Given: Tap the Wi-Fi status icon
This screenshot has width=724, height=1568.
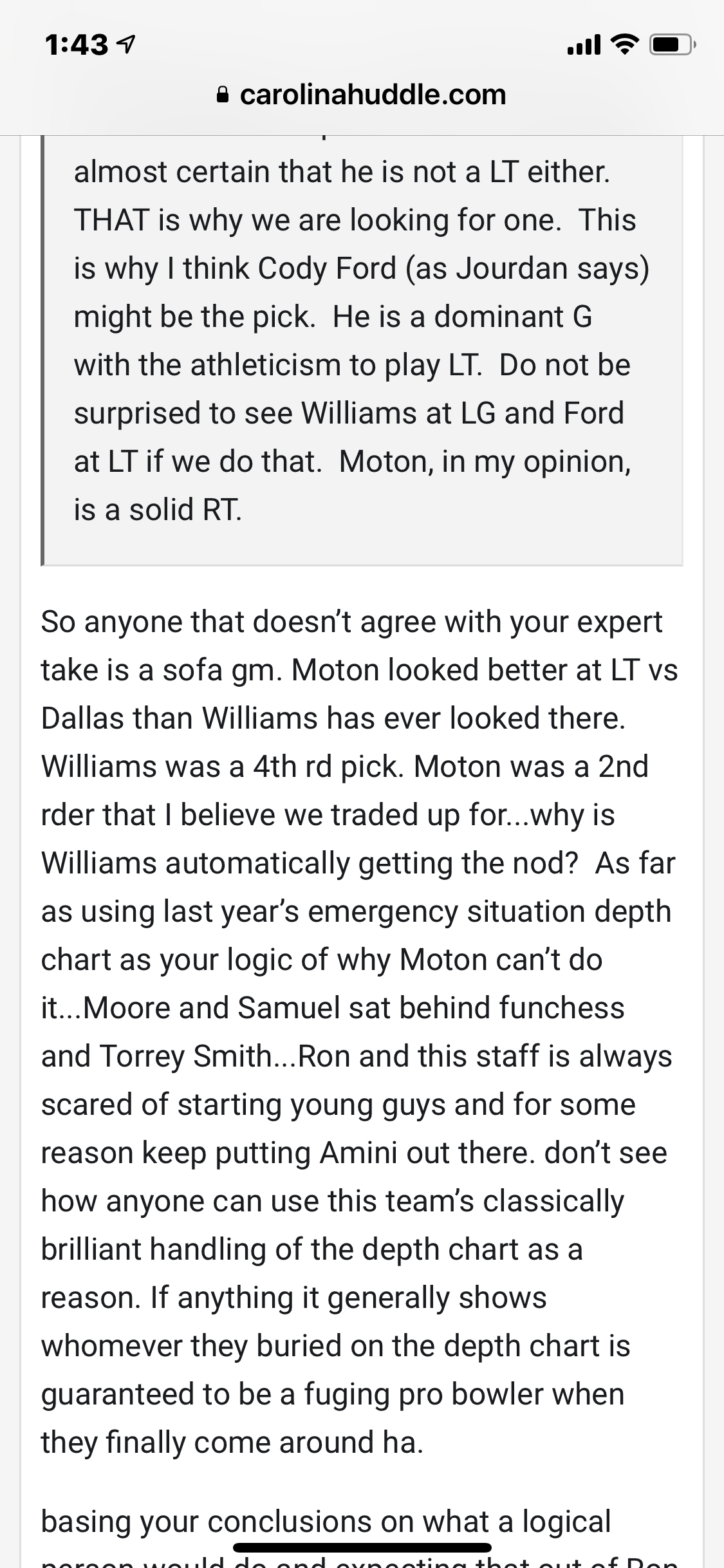Looking at the screenshot, I should pyautogui.click(x=623, y=44).
